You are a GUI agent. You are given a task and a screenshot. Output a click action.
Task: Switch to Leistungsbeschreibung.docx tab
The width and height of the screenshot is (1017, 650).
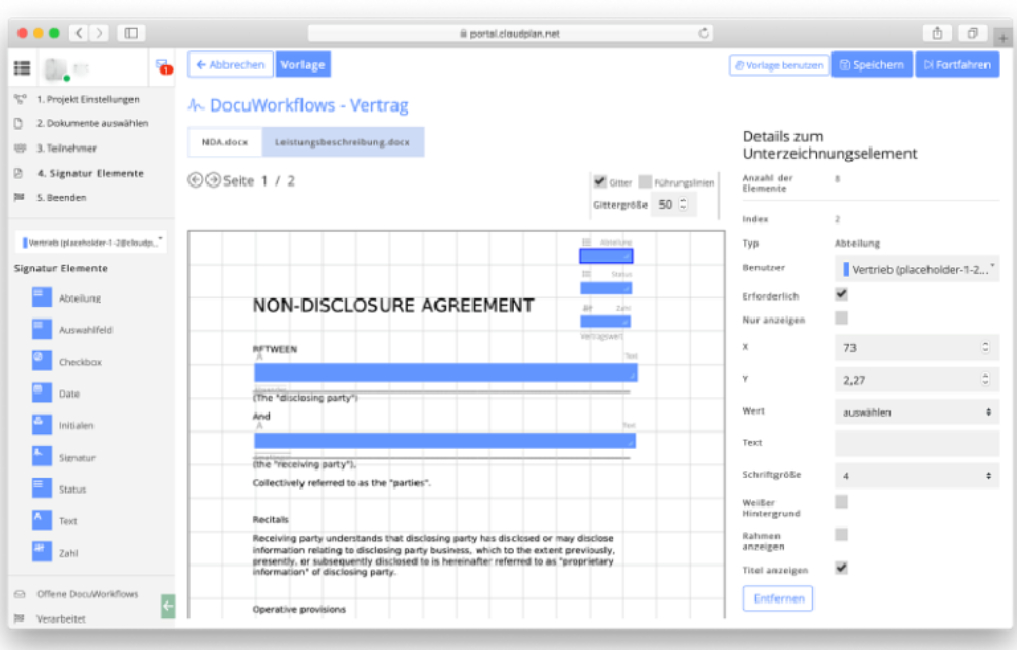tap(342, 142)
